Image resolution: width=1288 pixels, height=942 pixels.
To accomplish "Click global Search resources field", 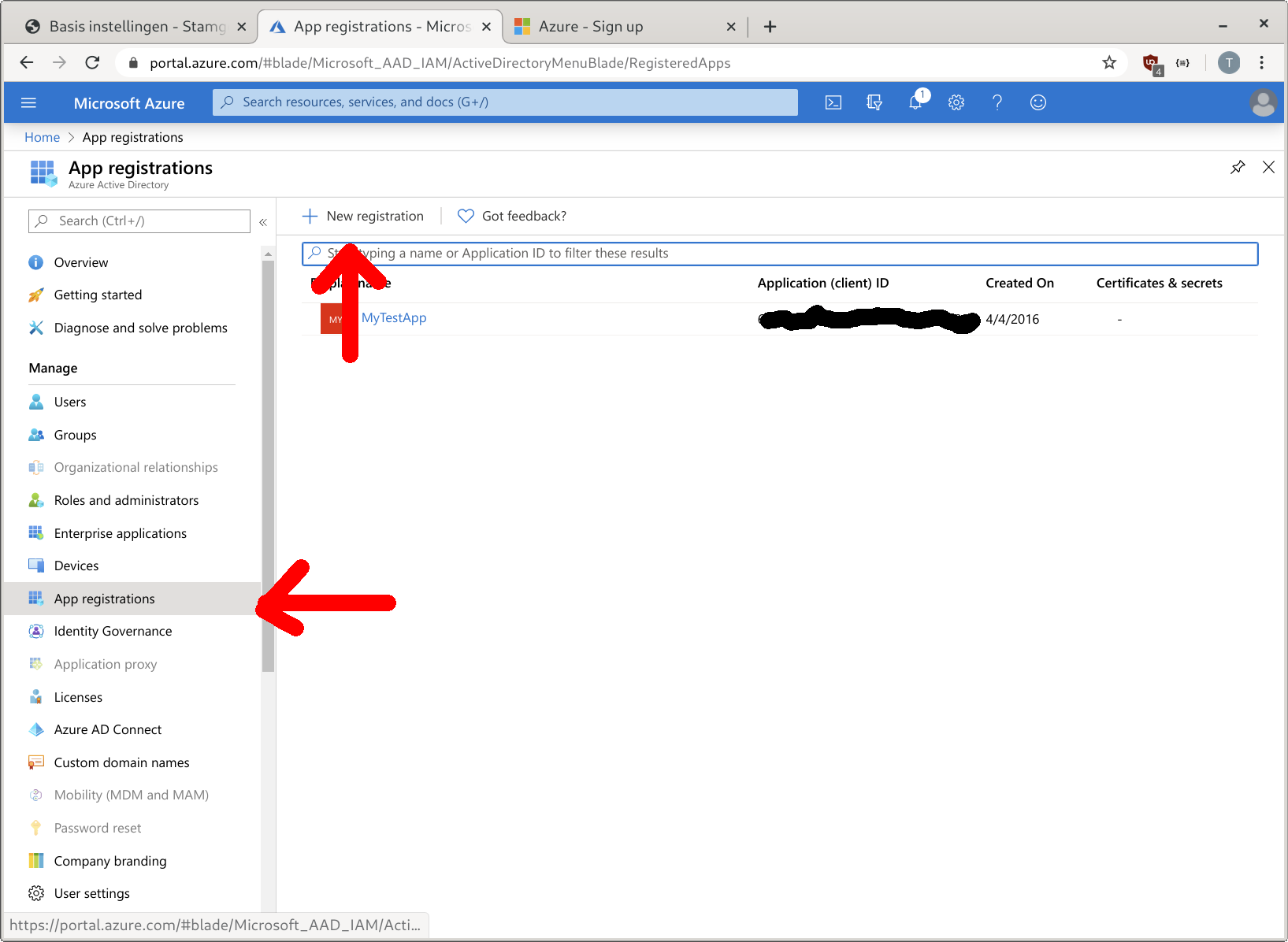I will point(505,102).
